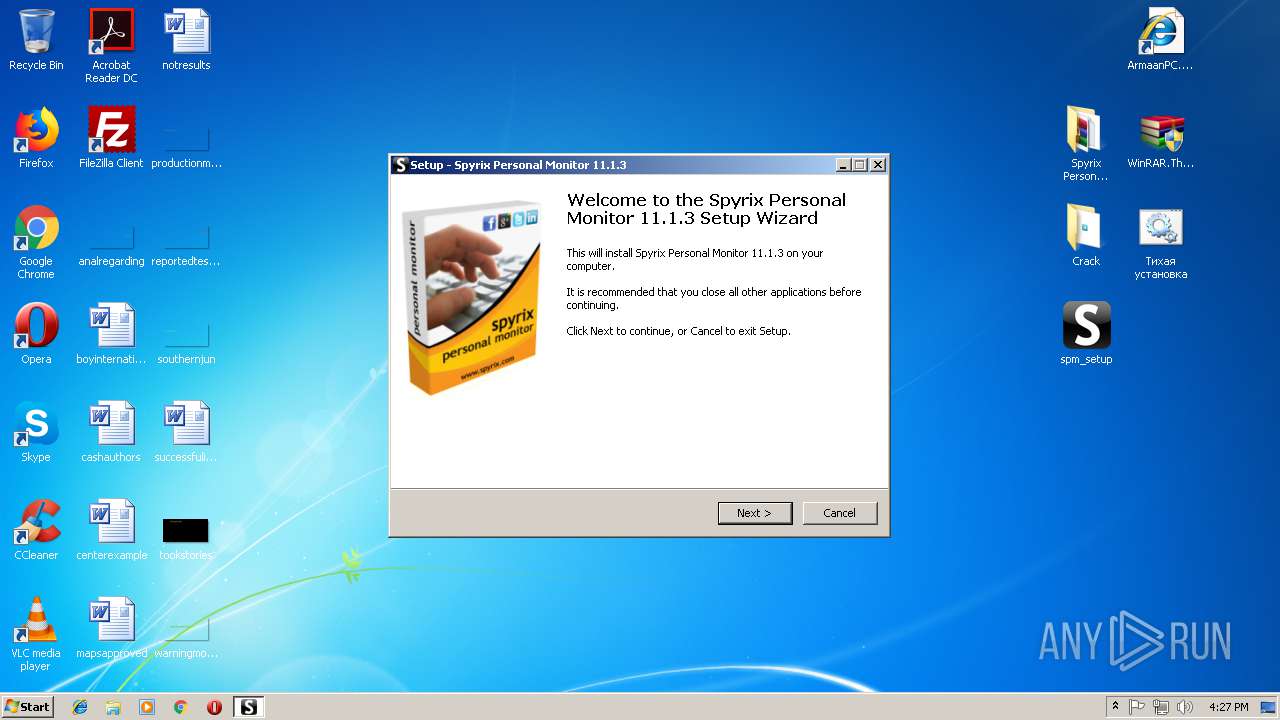1280x720 pixels.
Task: Minimize the Spyrix setup window
Action: pyautogui.click(x=842, y=165)
